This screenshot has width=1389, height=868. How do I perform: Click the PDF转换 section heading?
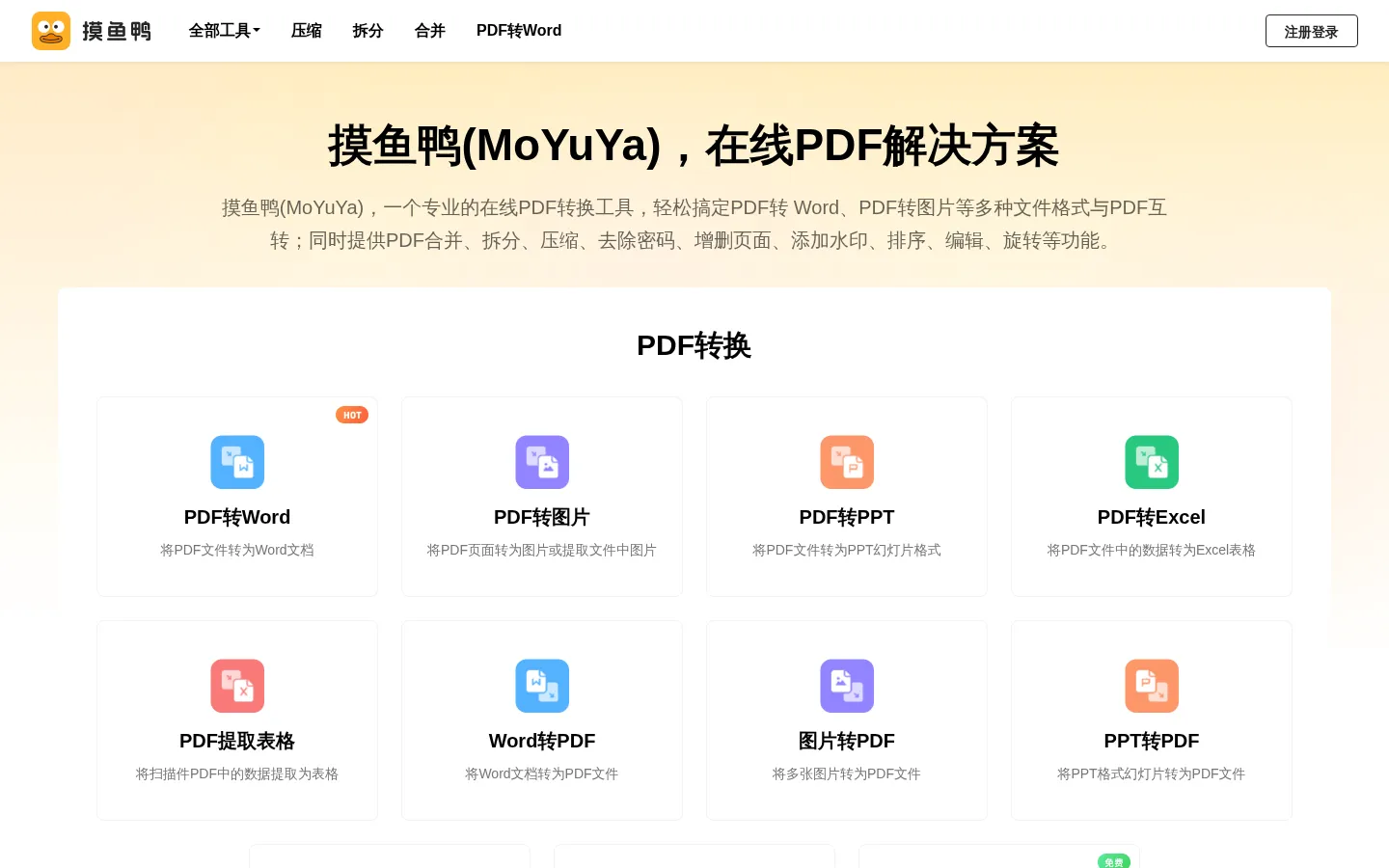[694, 345]
